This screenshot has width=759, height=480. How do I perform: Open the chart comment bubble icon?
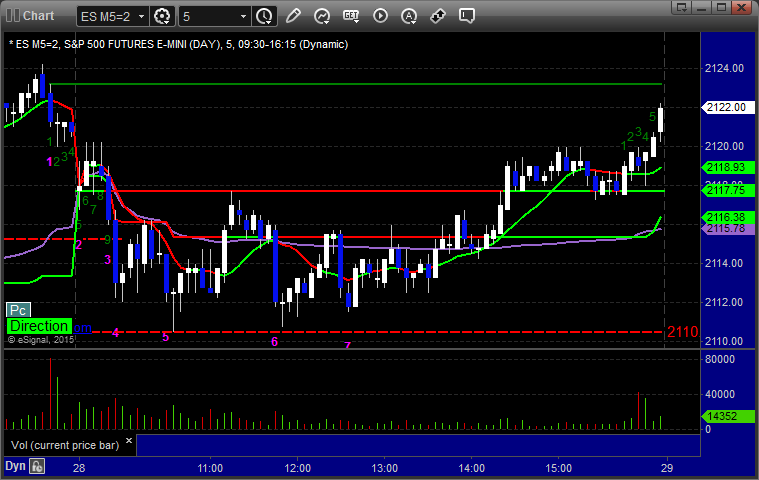coord(467,16)
